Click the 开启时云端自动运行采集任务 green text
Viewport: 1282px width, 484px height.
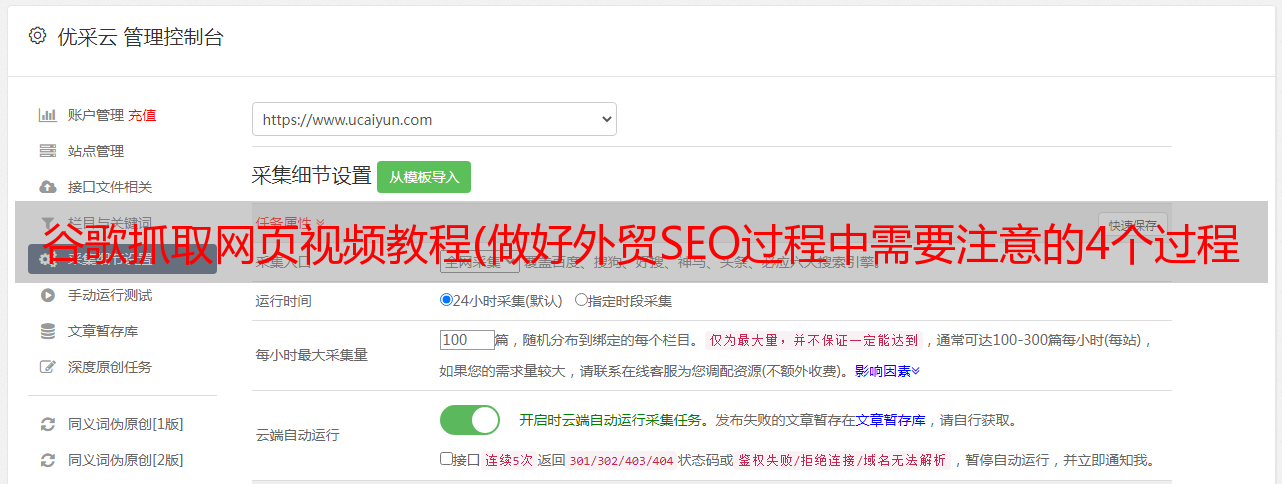[x=610, y=420]
